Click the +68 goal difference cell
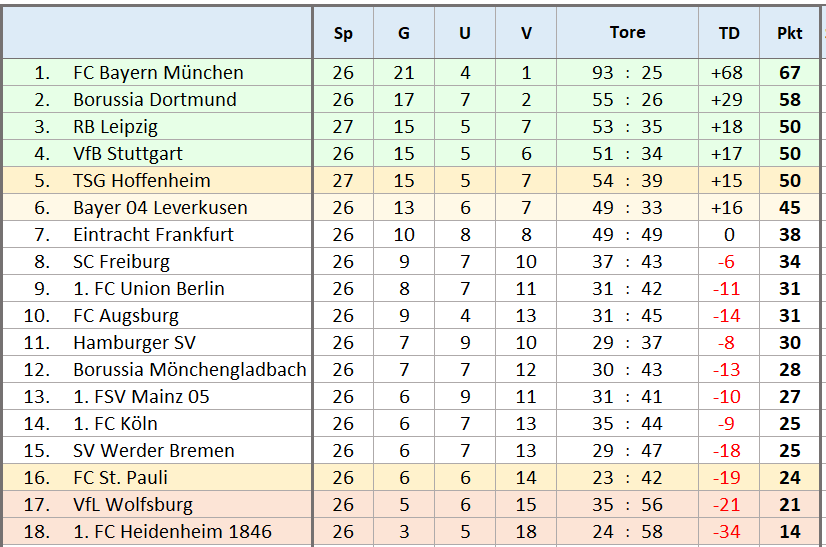Screen dimensions: 826x547 729,73
